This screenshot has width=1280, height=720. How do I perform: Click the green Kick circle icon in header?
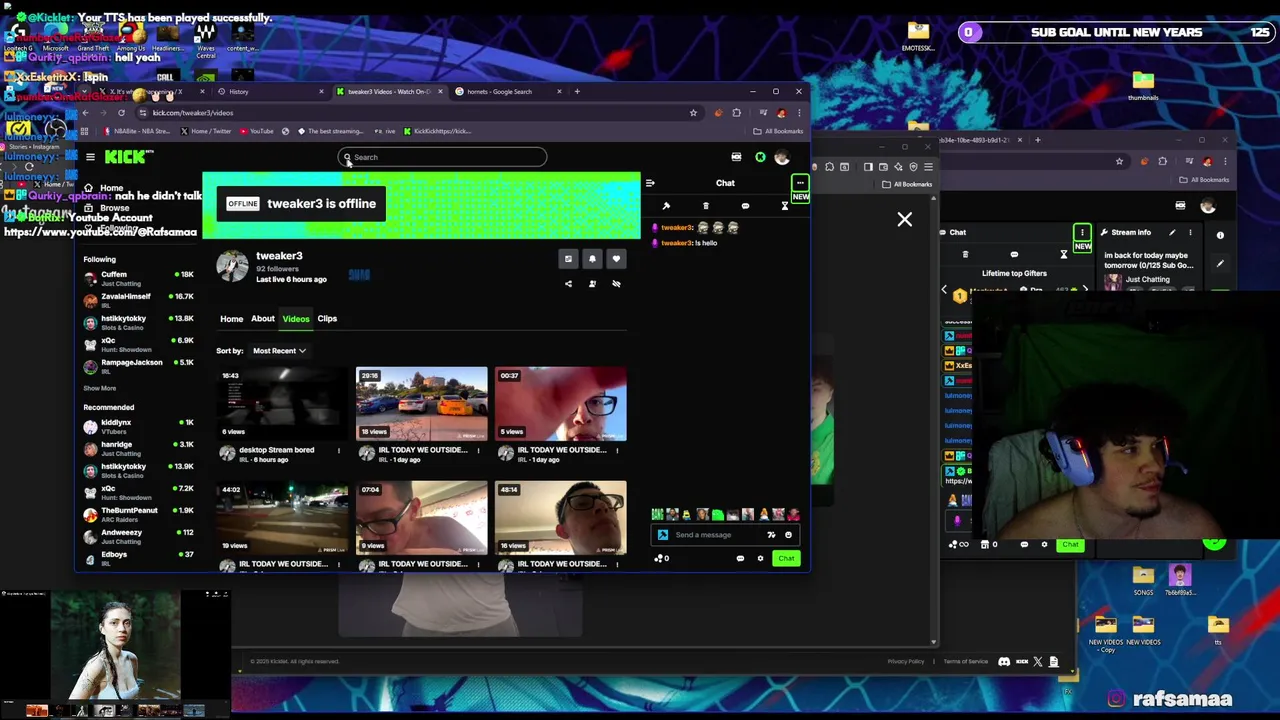(x=760, y=157)
